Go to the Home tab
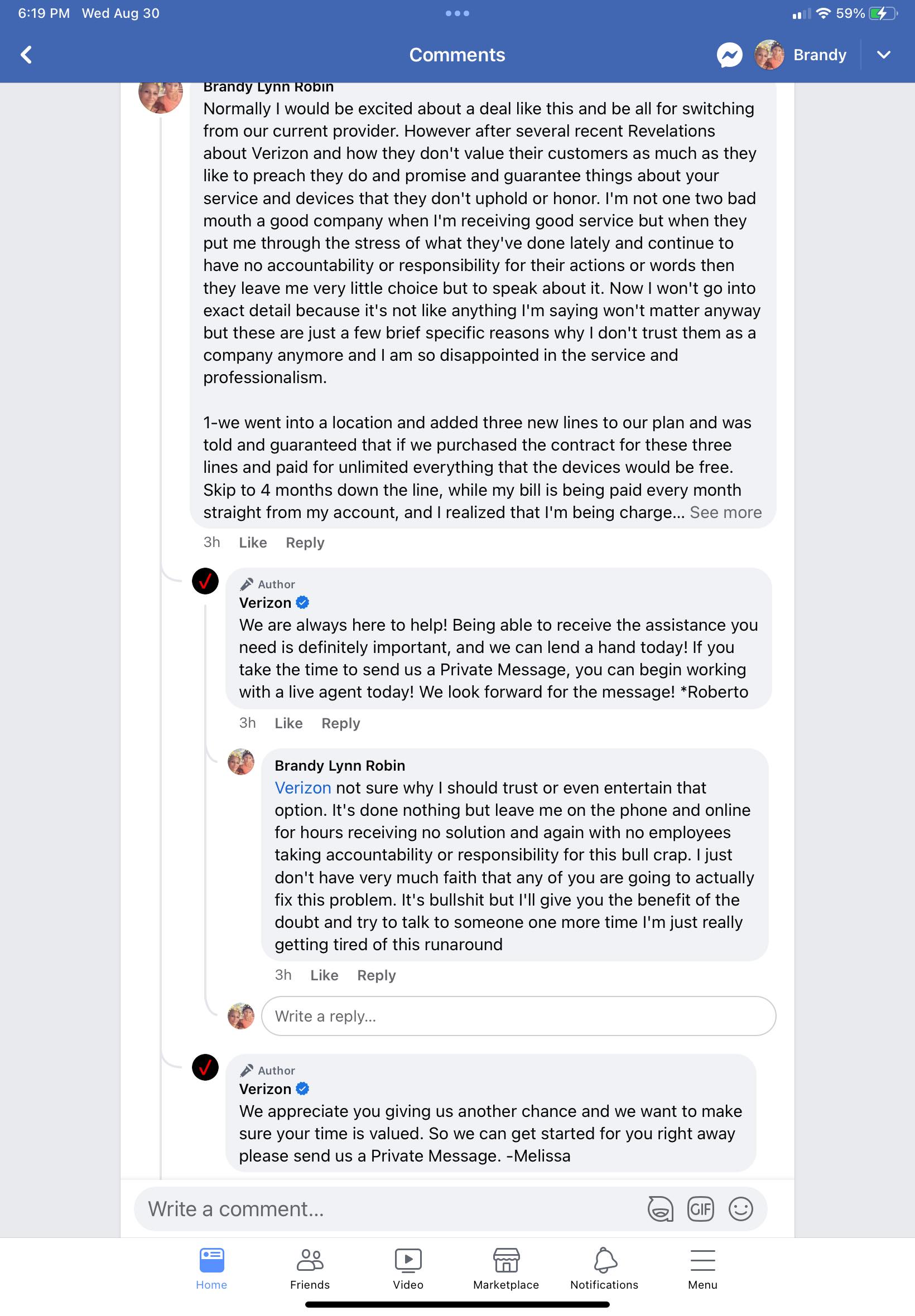The image size is (915, 1316). pos(211,1267)
